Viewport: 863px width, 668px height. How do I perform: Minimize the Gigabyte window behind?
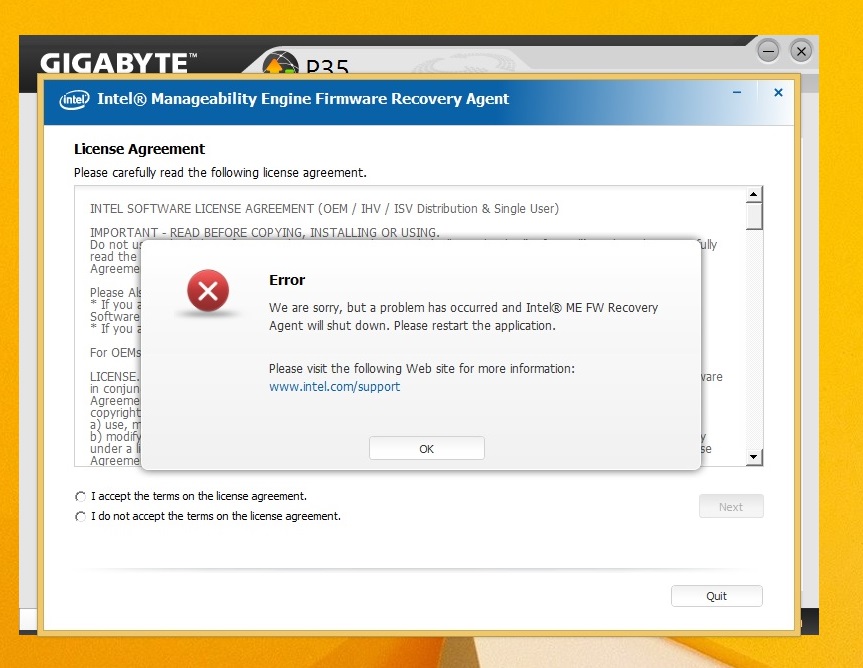click(x=768, y=52)
